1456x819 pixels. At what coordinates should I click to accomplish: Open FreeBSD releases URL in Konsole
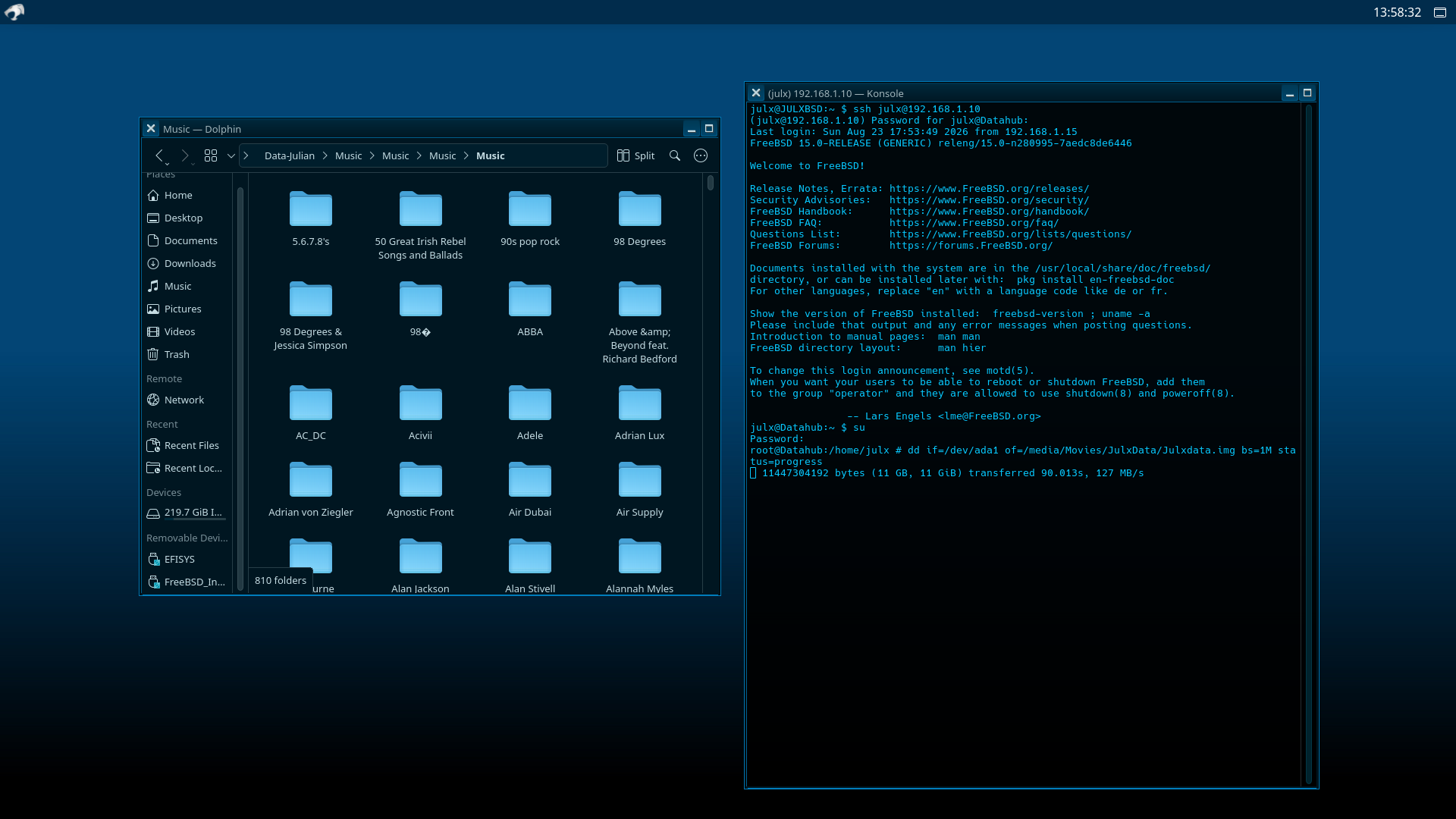click(x=989, y=189)
